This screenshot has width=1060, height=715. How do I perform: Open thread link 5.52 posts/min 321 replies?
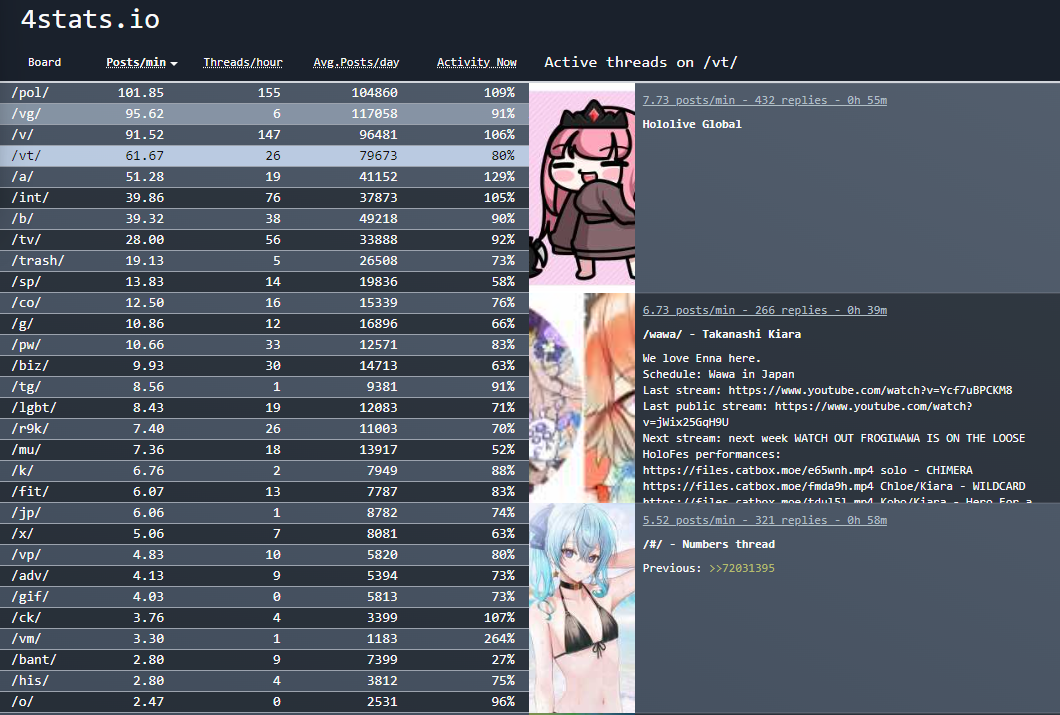pyautogui.click(x=765, y=520)
